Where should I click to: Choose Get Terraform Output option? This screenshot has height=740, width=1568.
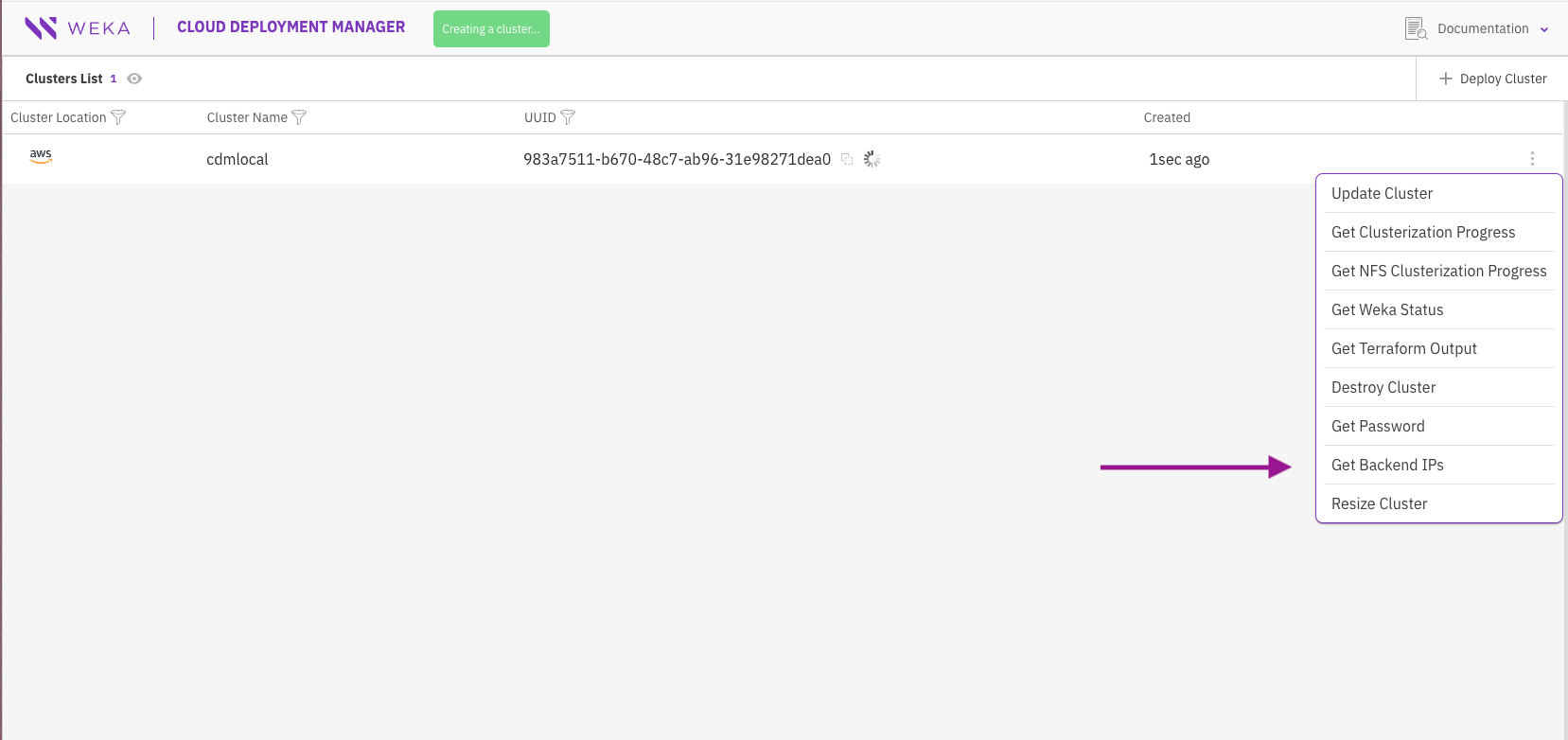click(x=1403, y=348)
